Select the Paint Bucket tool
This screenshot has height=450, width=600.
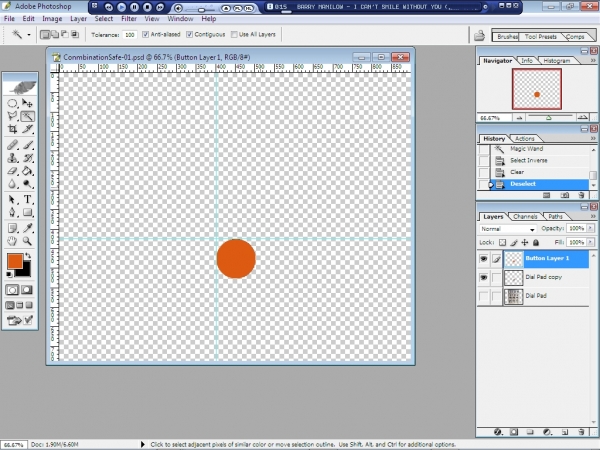coord(27,171)
